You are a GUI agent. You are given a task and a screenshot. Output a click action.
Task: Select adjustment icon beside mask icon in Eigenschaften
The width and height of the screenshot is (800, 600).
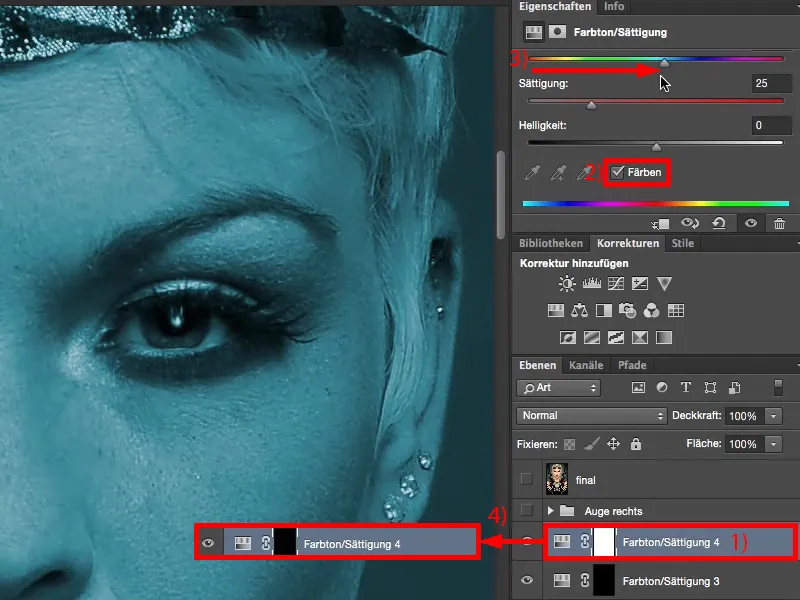[534, 32]
